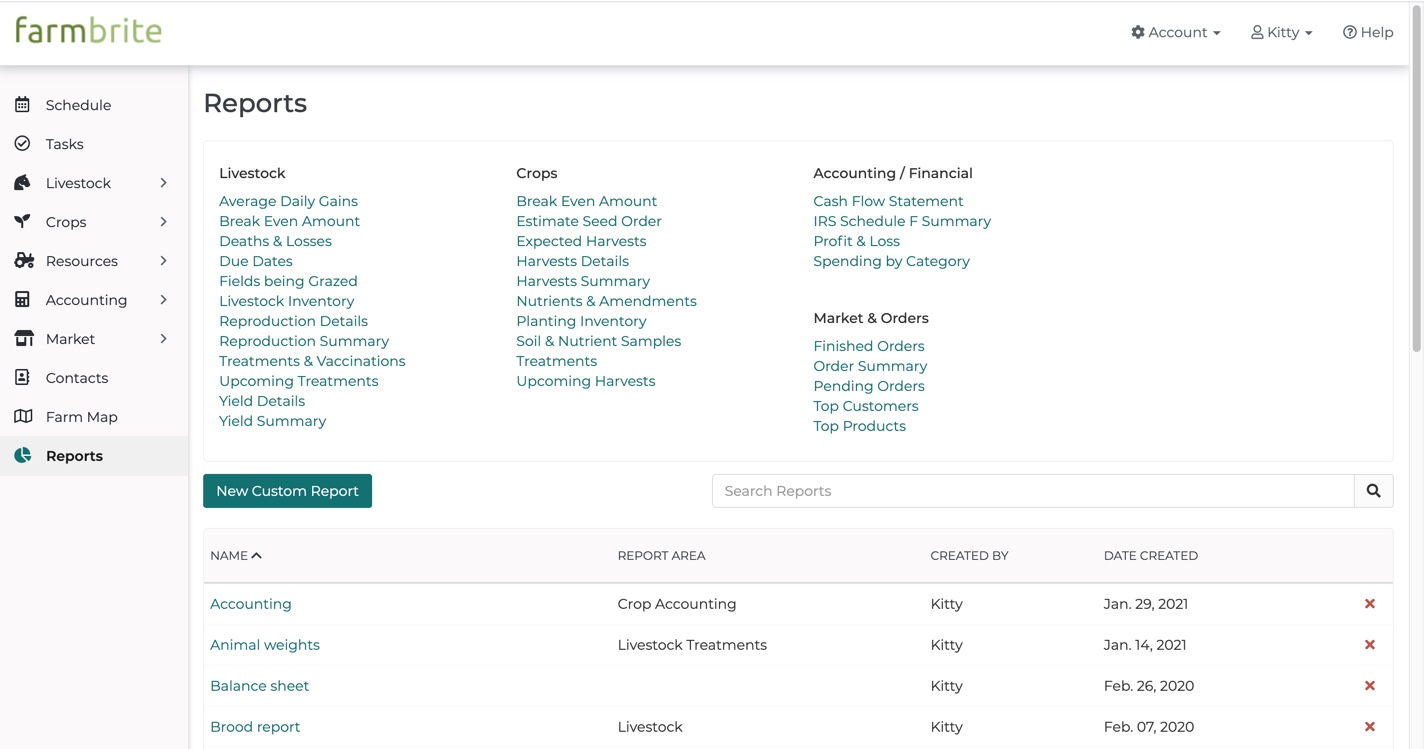Click the Crops seedling icon
The image size is (1424, 749).
(x=22, y=222)
